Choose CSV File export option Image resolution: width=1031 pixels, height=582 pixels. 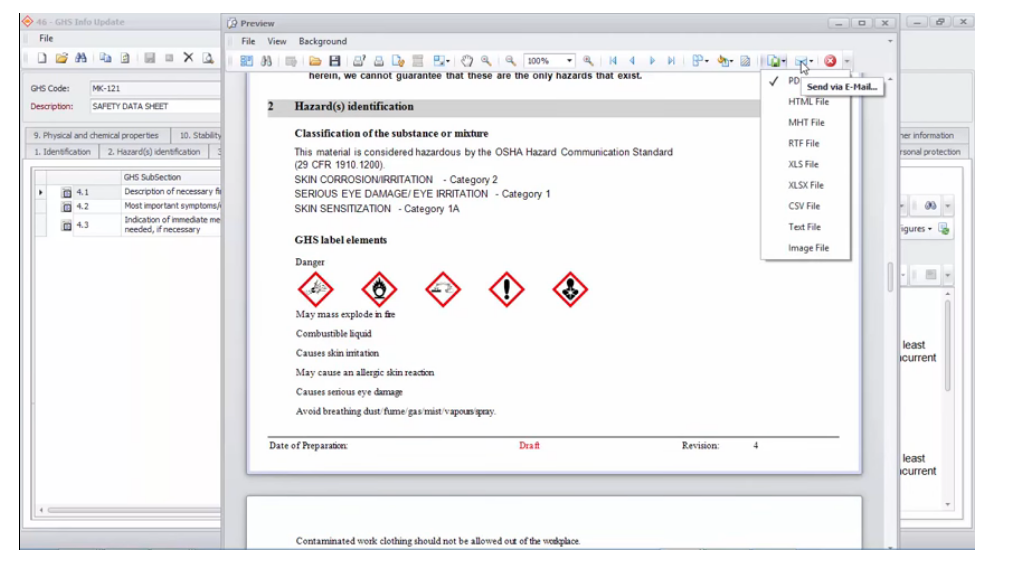(805, 206)
